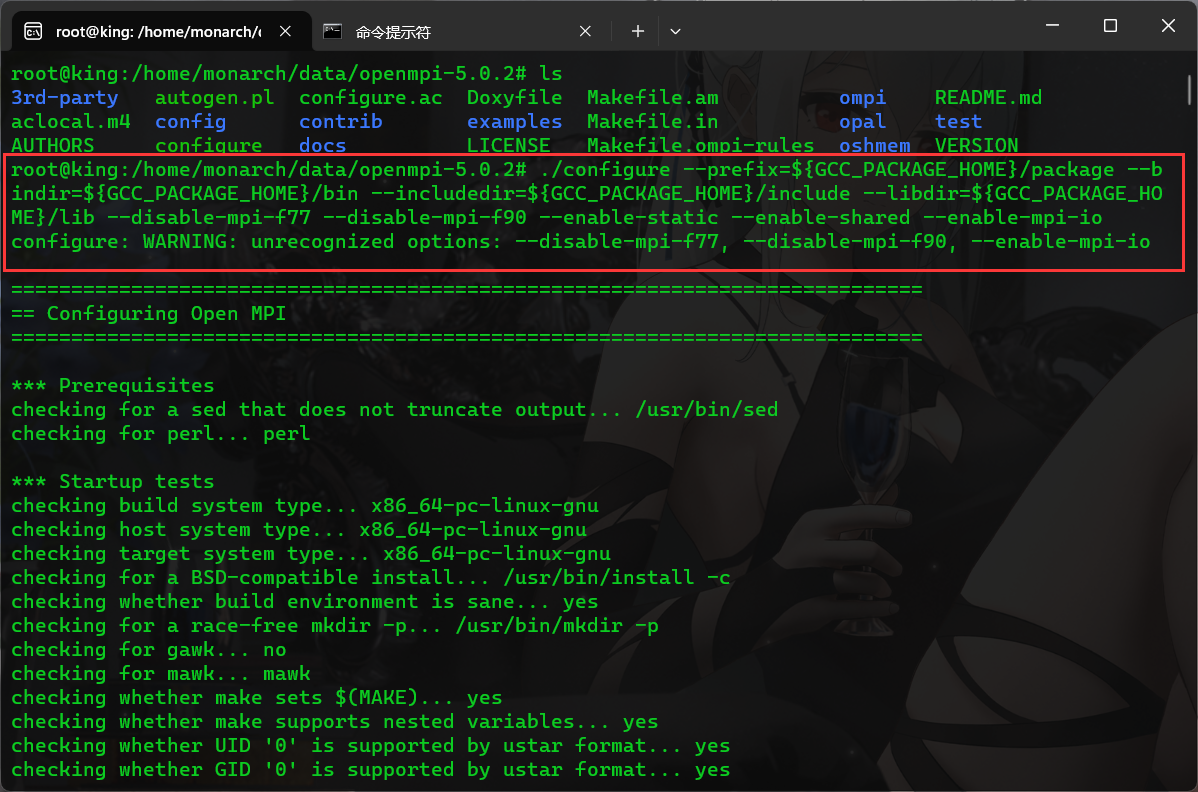Click the /usr/bin/sed output text

pos(707,409)
